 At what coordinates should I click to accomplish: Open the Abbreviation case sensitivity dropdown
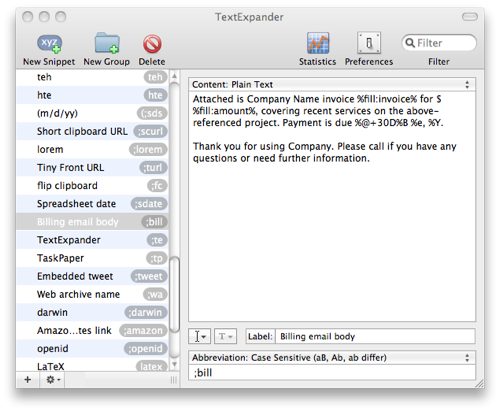332,358
